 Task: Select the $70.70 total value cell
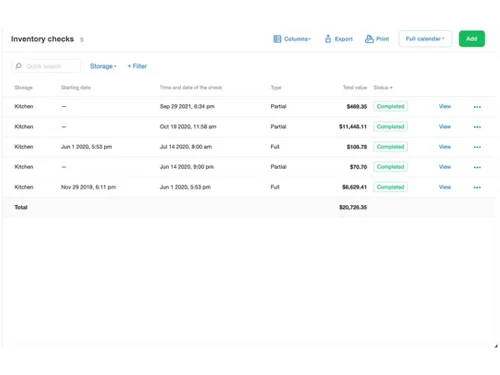point(358,167)
